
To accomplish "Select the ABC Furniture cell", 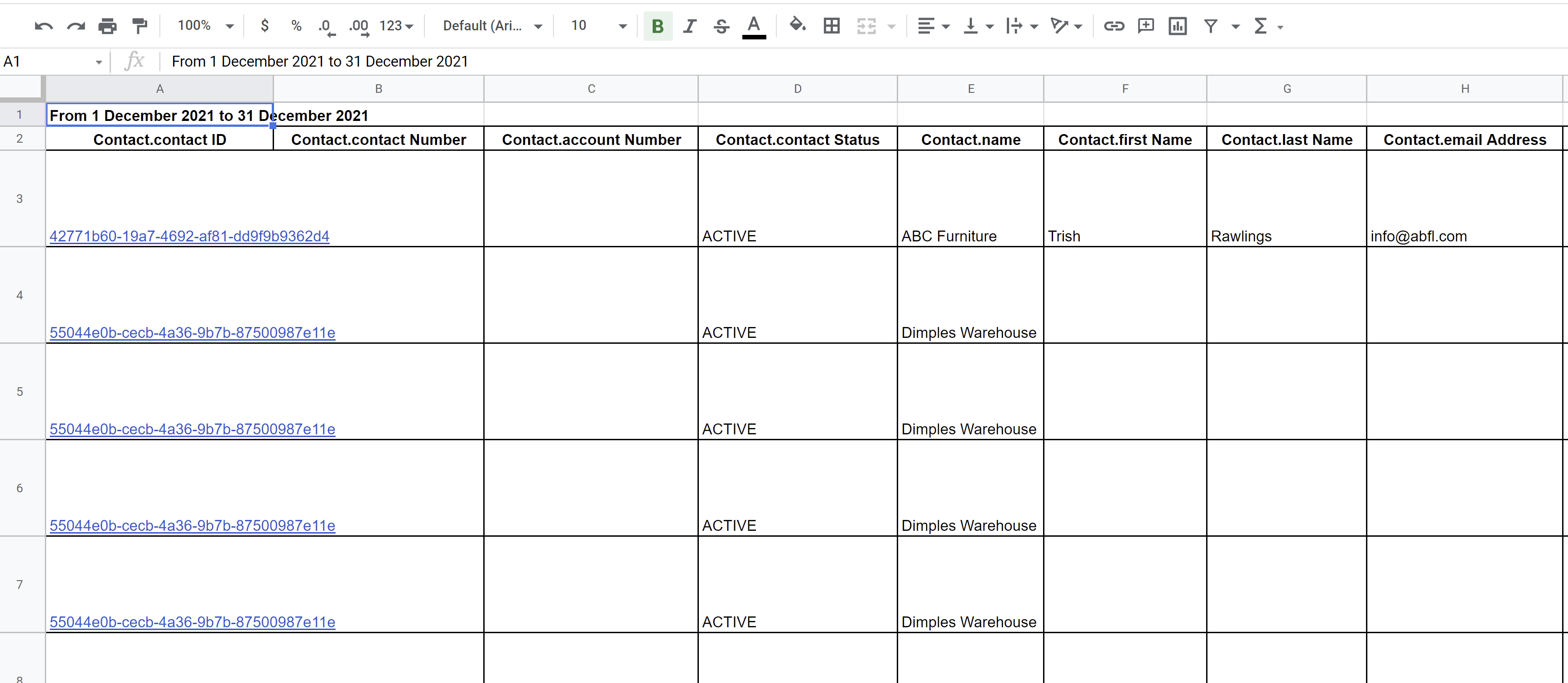I will point(971,198).
